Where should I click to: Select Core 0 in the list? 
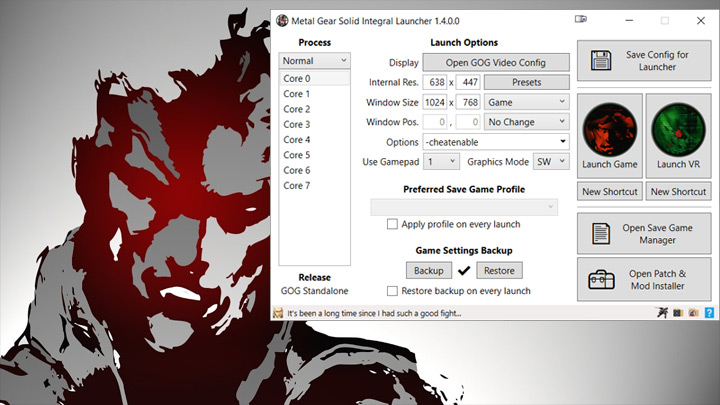click(315, 79)
